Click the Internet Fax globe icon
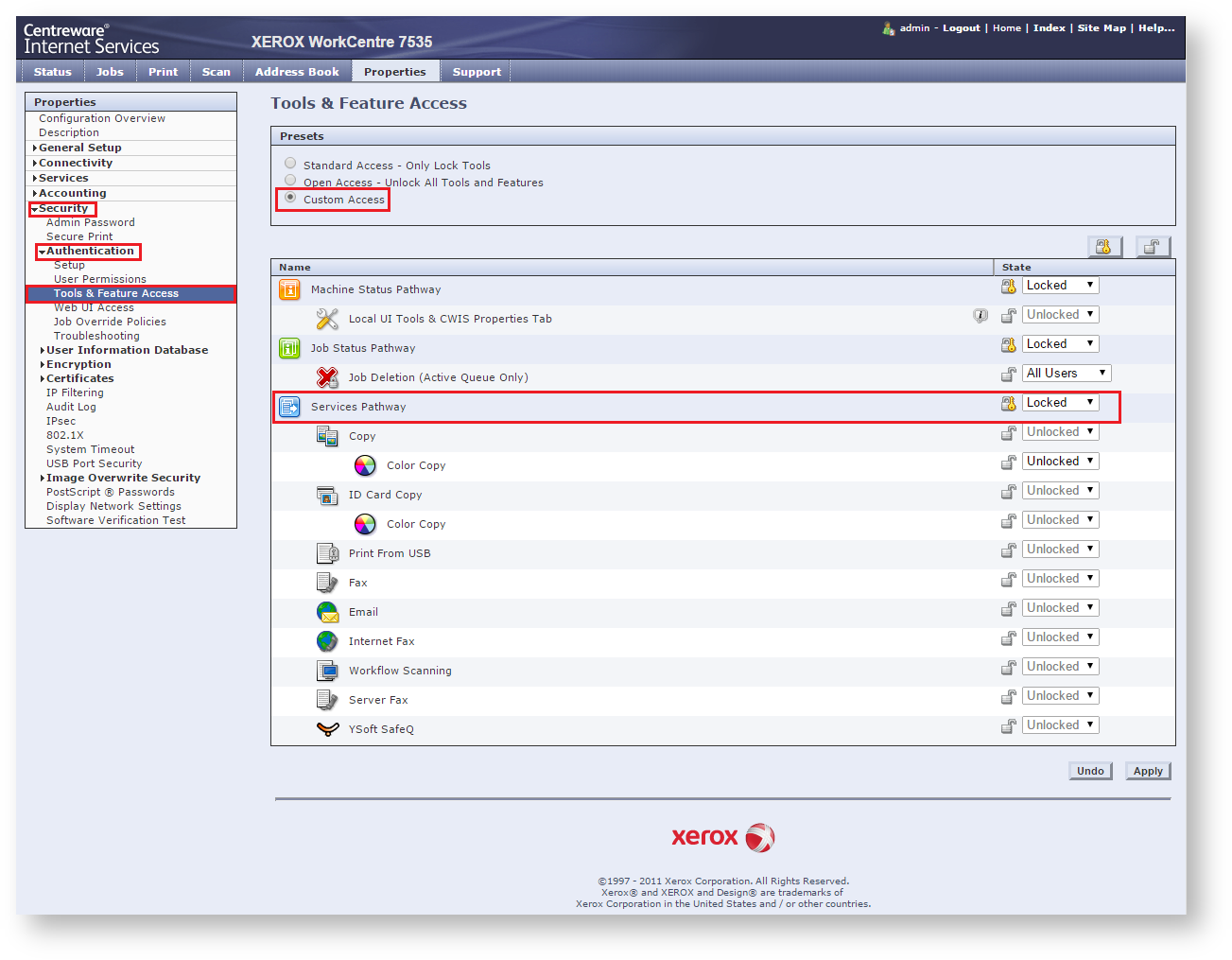Image resolution: width=1232 pixels, height=960 pixels. [x=327, y=641]
